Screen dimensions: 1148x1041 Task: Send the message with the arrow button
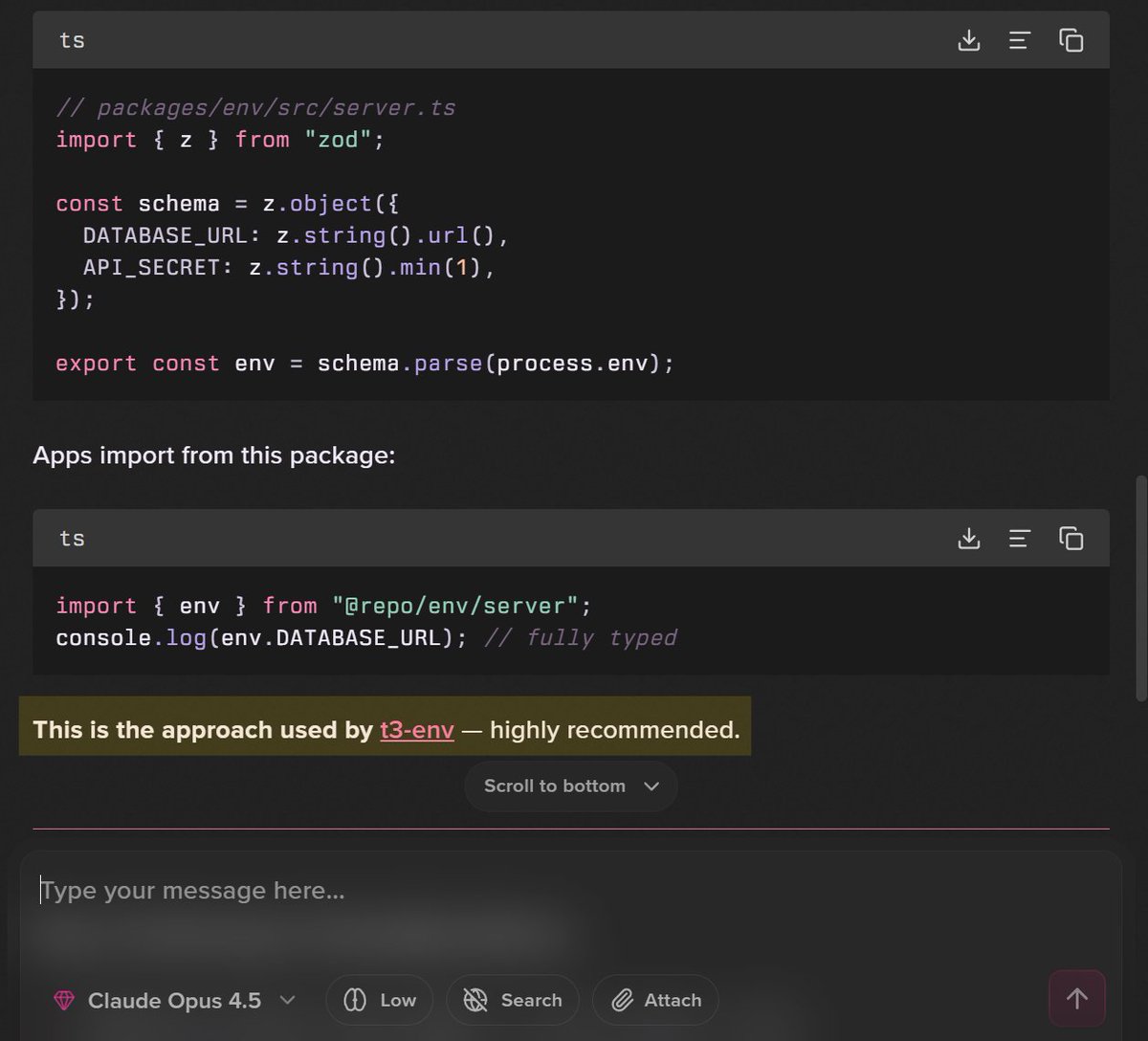(x=1077, y=999)
